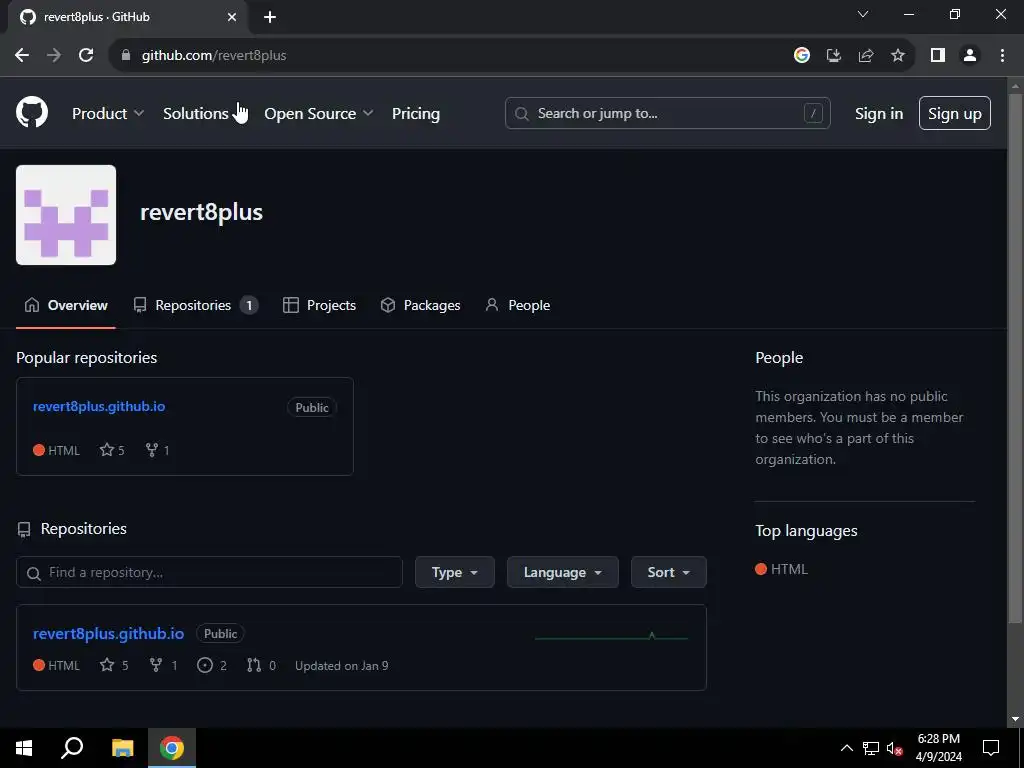Open the notifications action center
The image size is (1024, 768).
tap(991, 748)
